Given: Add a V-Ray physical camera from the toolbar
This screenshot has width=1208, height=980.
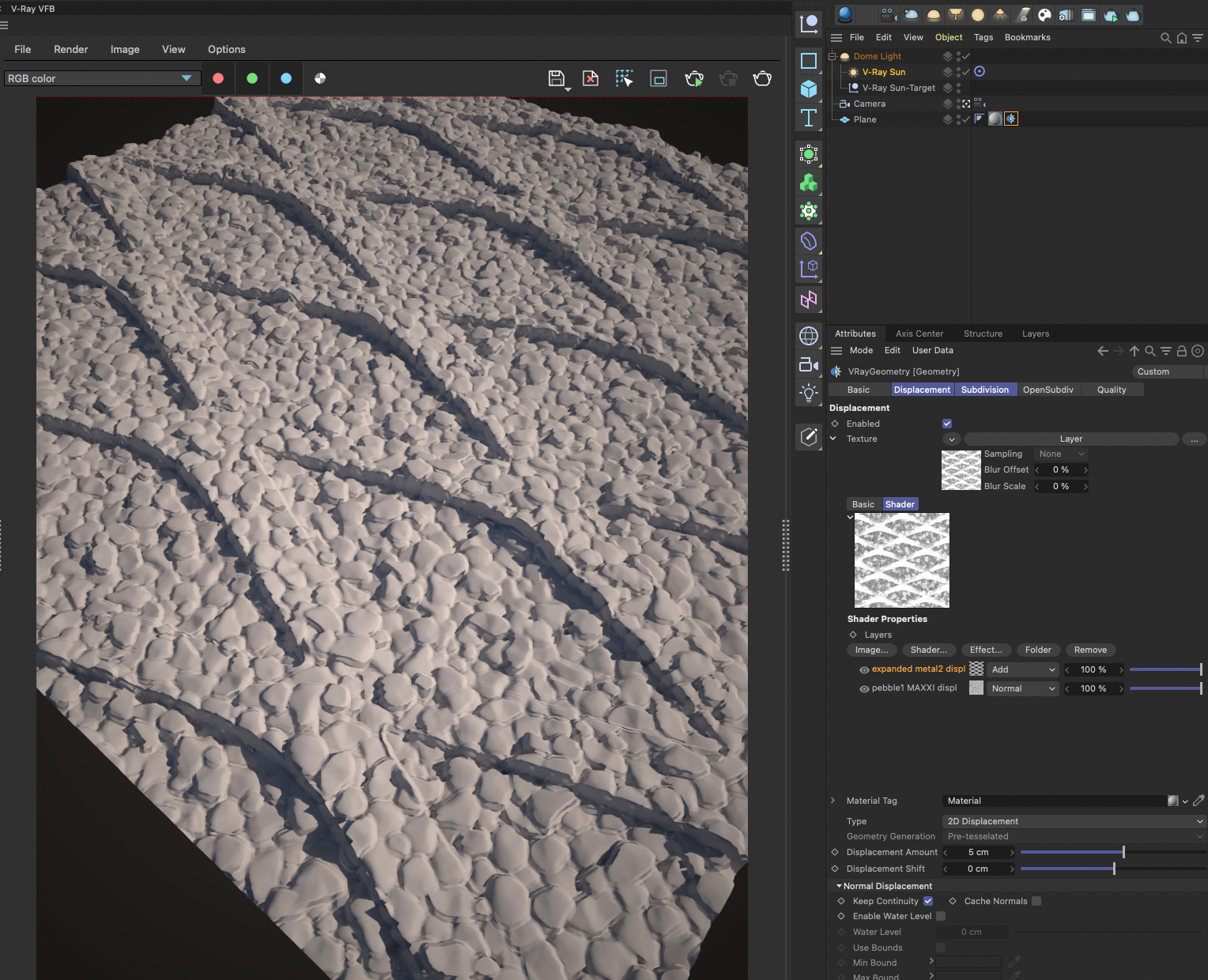Looking at the screenshot, I should [x=889, y=15].
